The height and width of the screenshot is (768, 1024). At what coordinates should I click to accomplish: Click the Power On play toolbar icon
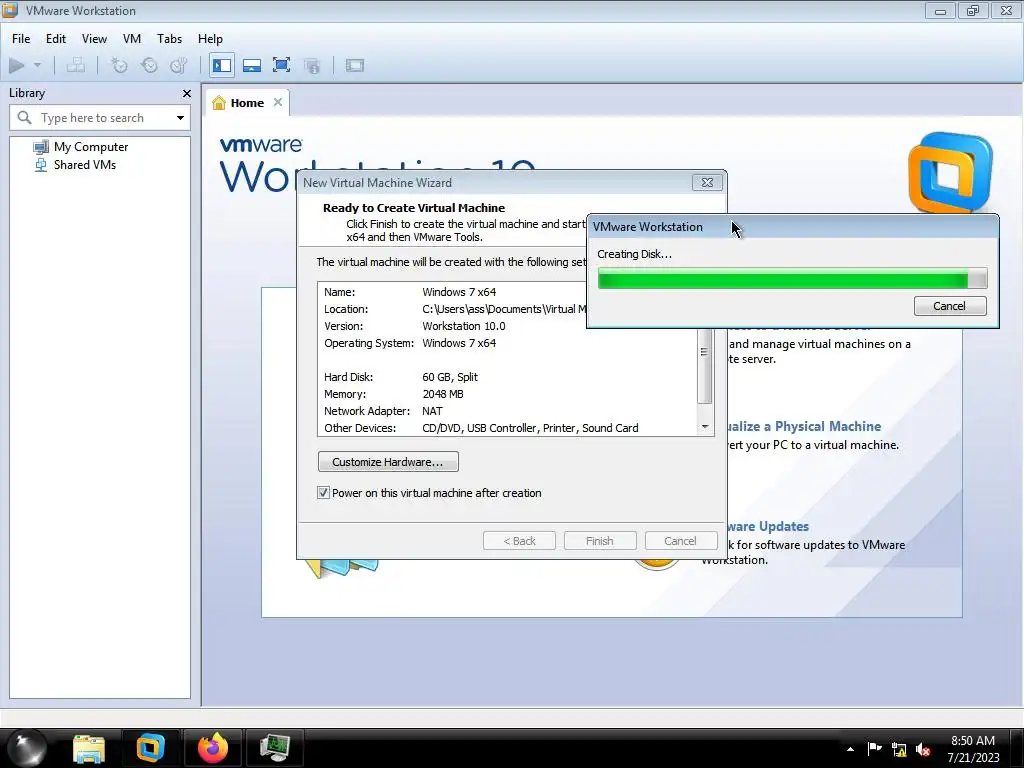(17, 65)
